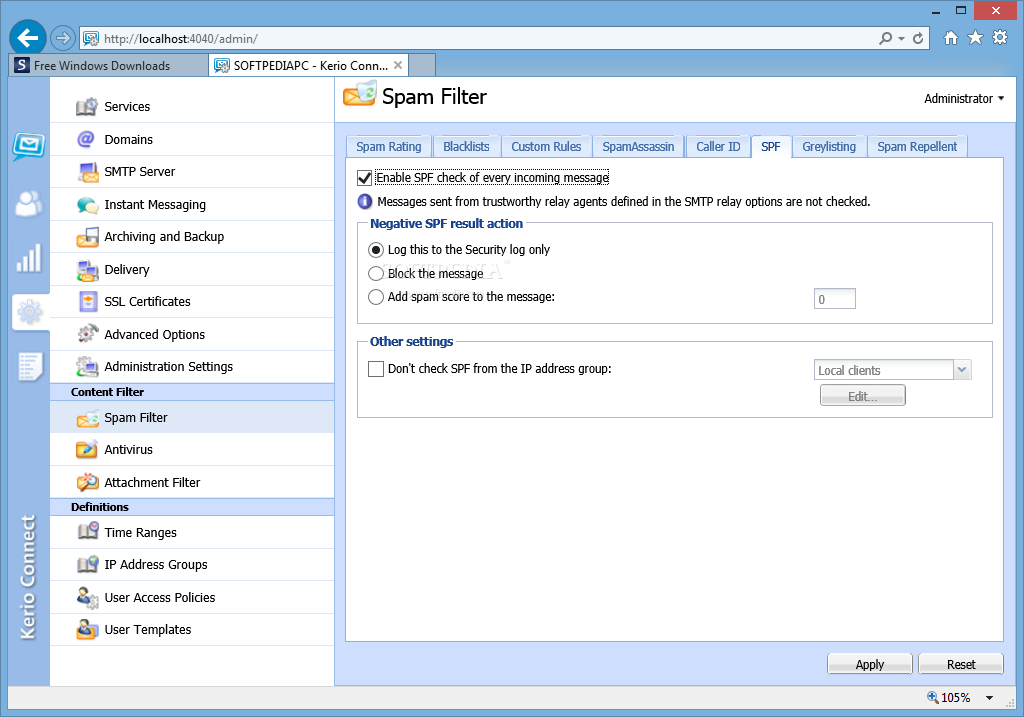The image size is (1024, 717).
Task: Click the info icon beside relay message
Action: pyautogui.click(x=365, y=202)
